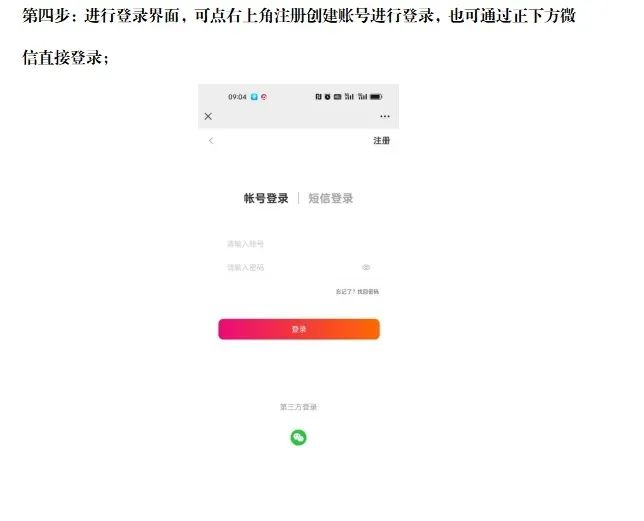Focus the account number input field

click(x=299, y=244)
